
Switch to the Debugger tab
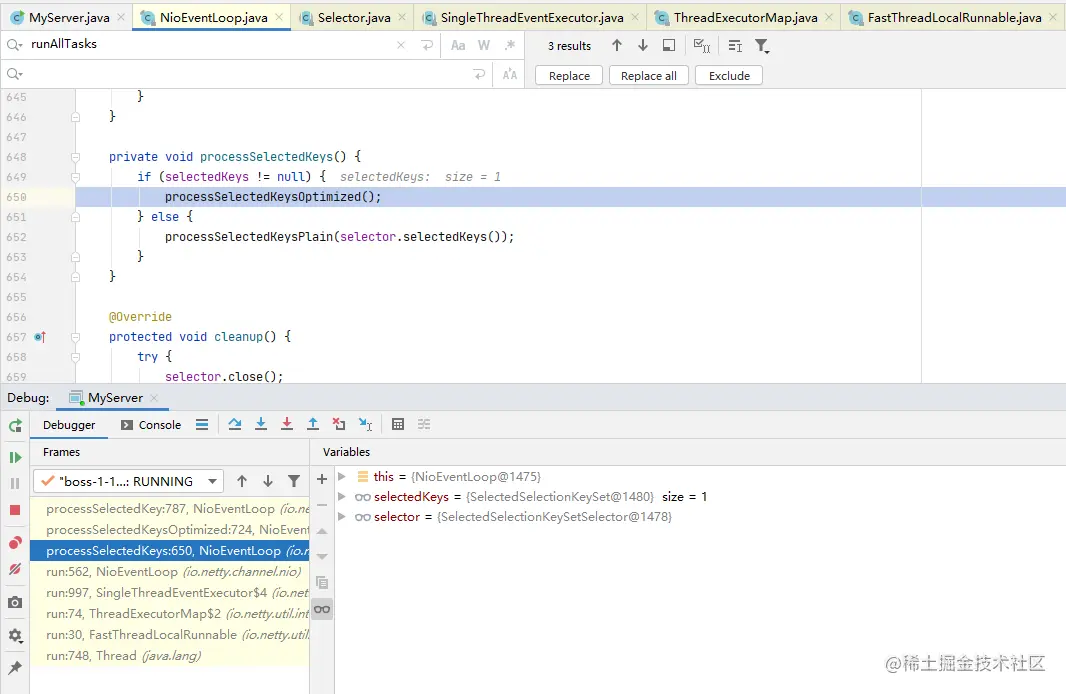point(69,425)
